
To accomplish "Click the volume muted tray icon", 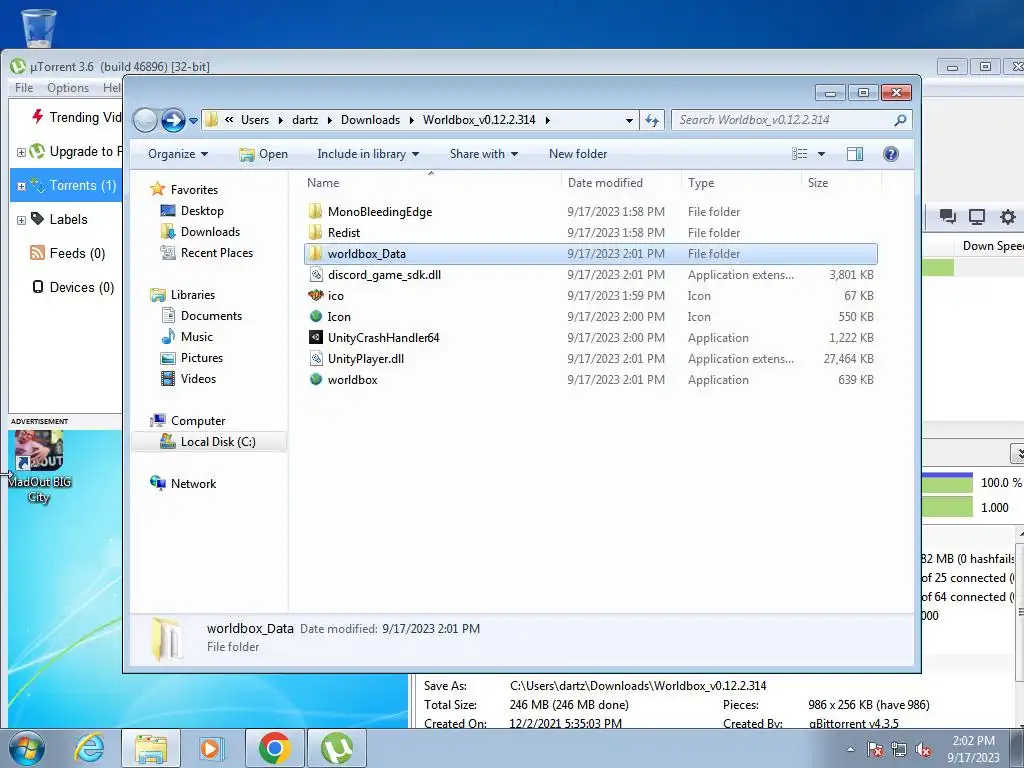I will (x=923, y=750).
